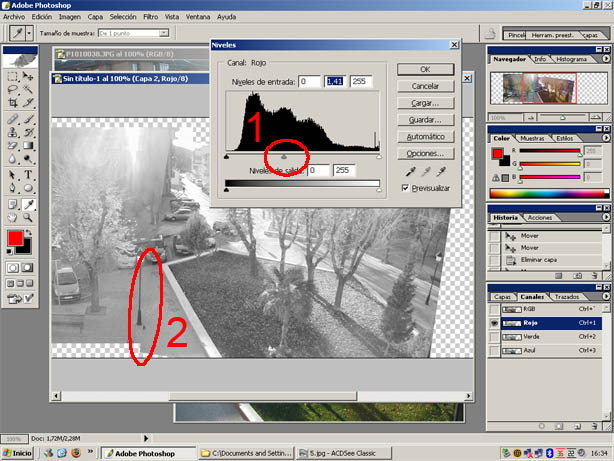Pick the black point eyedropper in Niveles

(x=410, y=171)
